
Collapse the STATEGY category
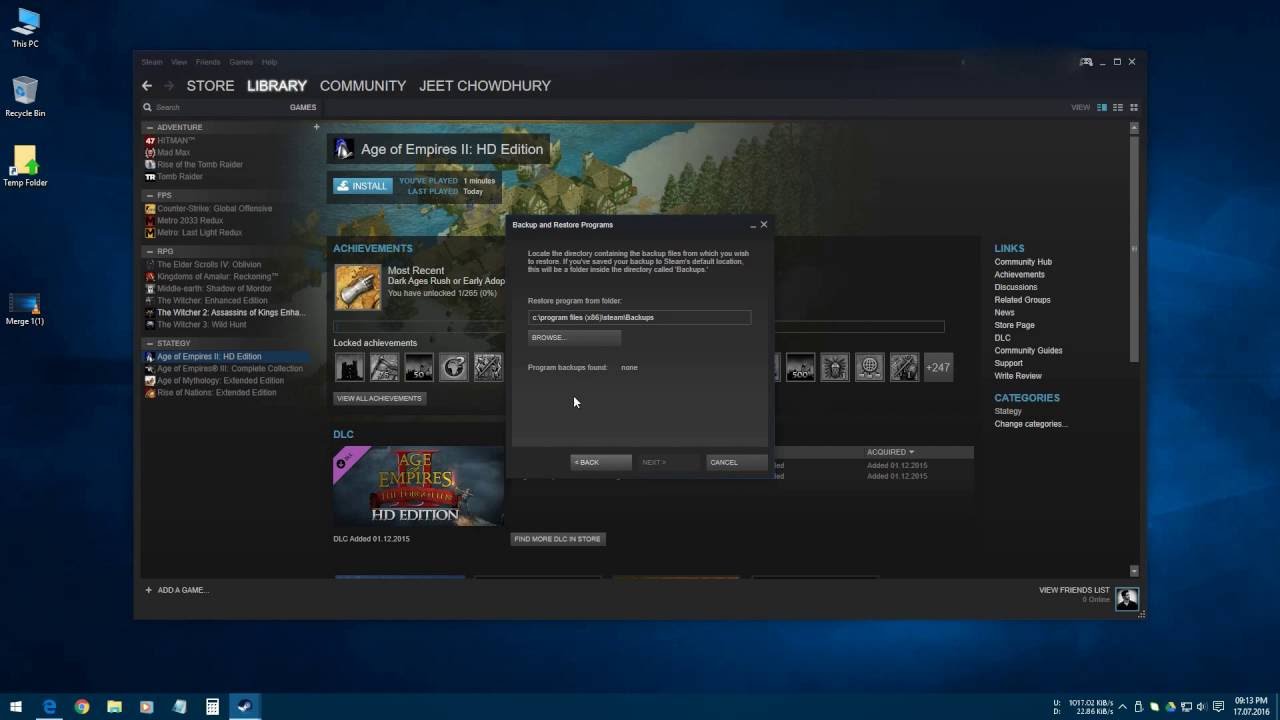point(150,344)
